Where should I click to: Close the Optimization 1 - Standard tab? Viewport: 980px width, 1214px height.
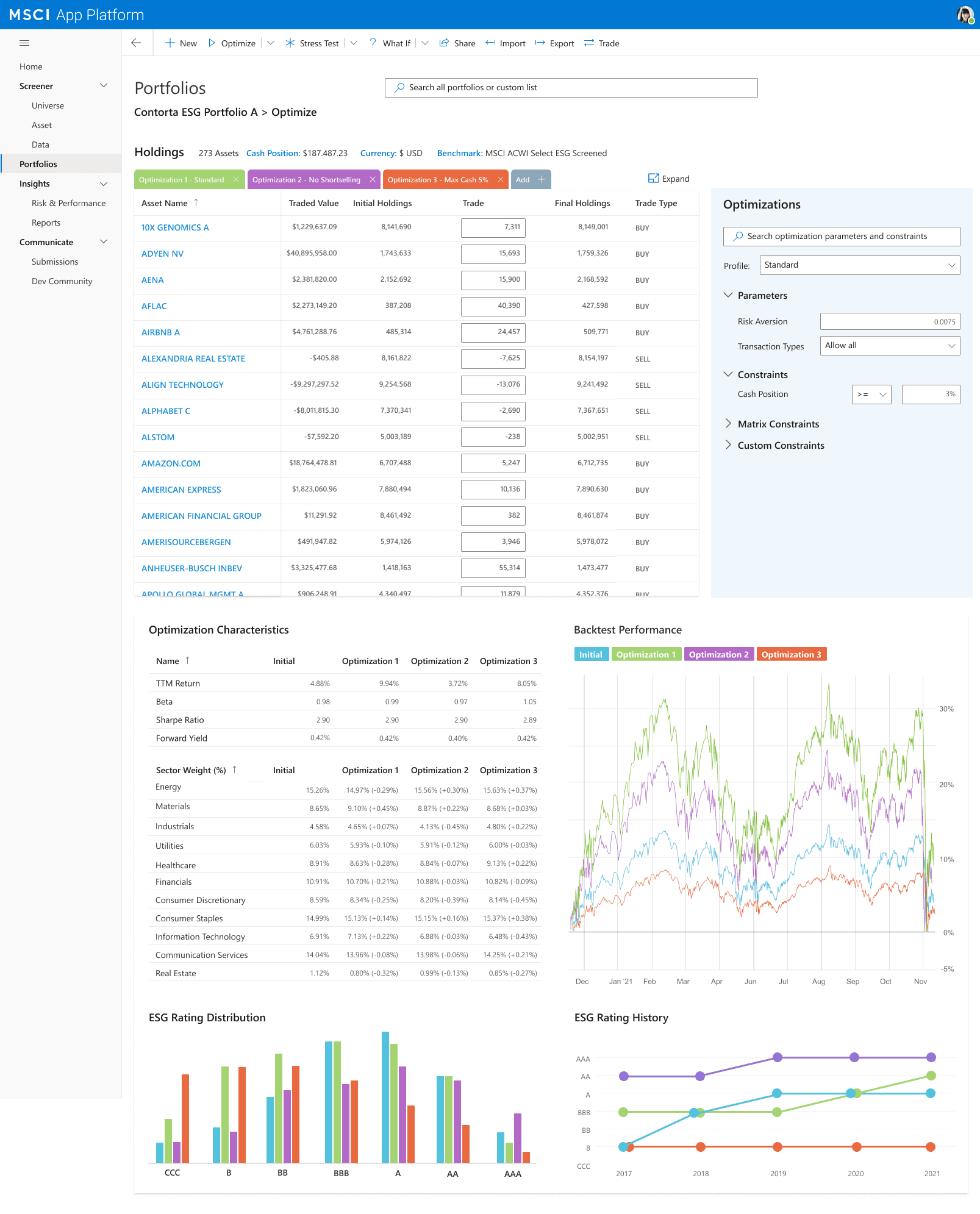click(x=236, y=179)
